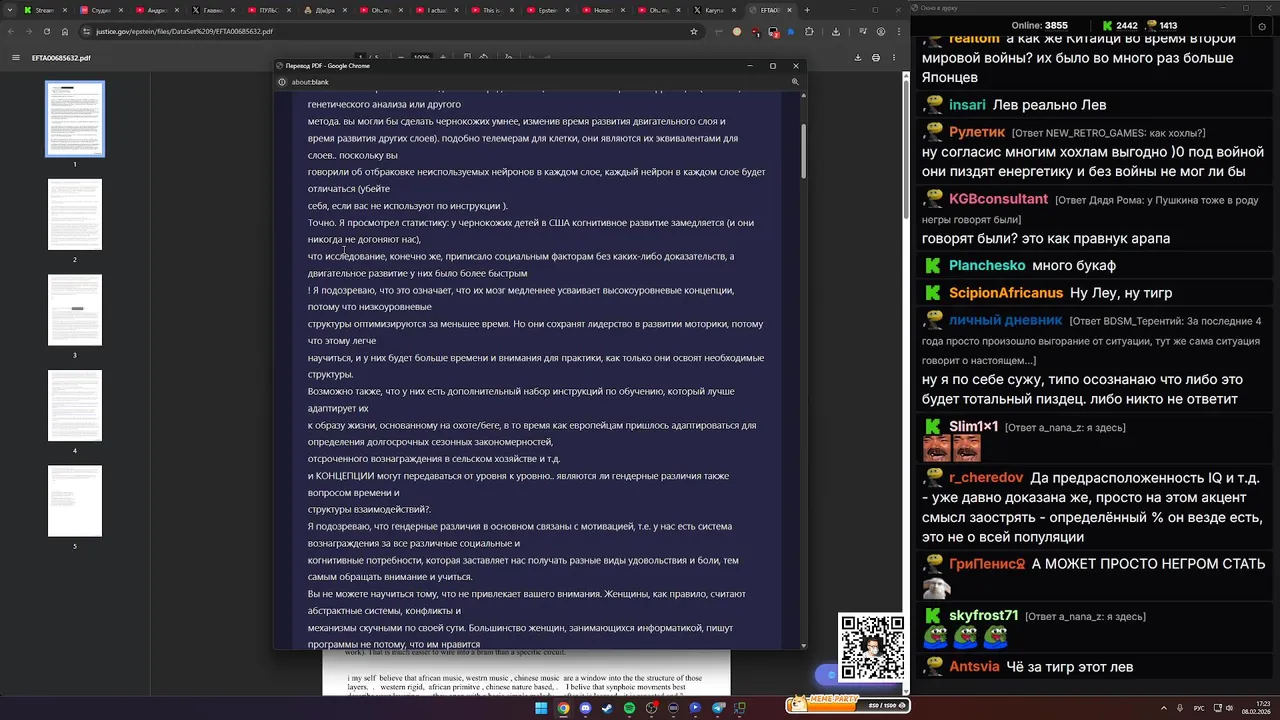Open the Chrome extensions puzzle menu

tap(809, 32)
